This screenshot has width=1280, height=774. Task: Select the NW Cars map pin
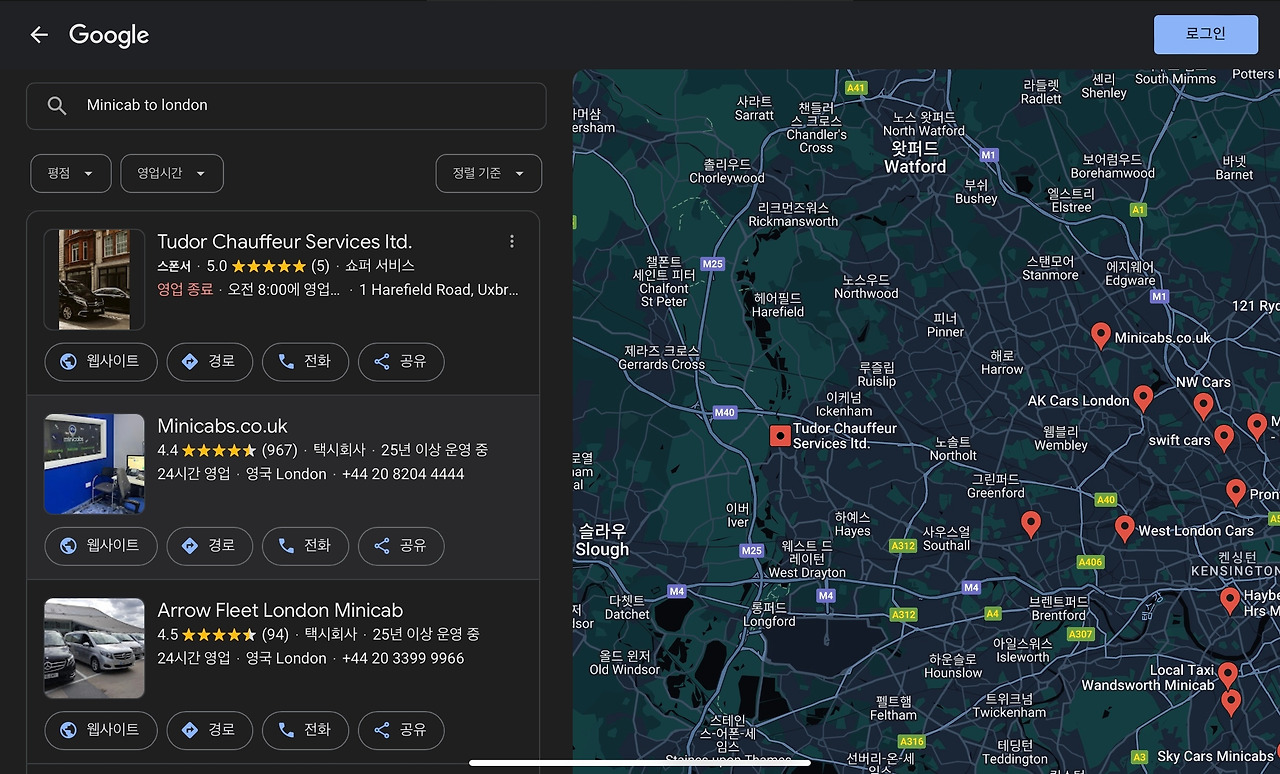(x=1204, y=406)
